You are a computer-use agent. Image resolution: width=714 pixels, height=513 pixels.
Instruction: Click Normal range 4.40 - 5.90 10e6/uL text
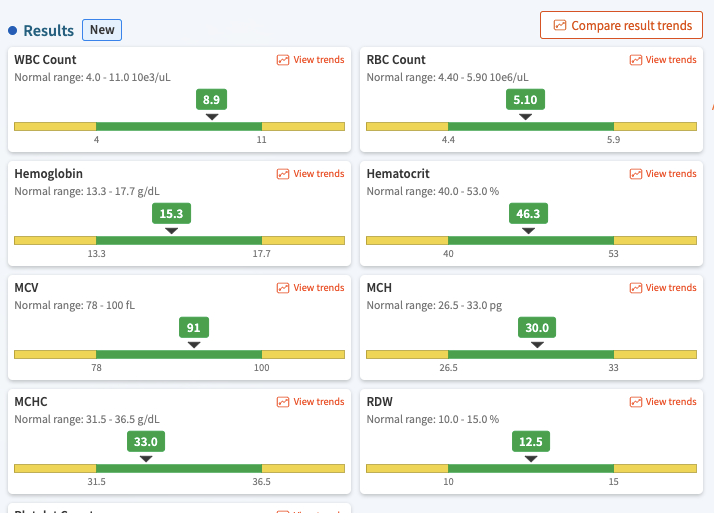click(448, 78)
